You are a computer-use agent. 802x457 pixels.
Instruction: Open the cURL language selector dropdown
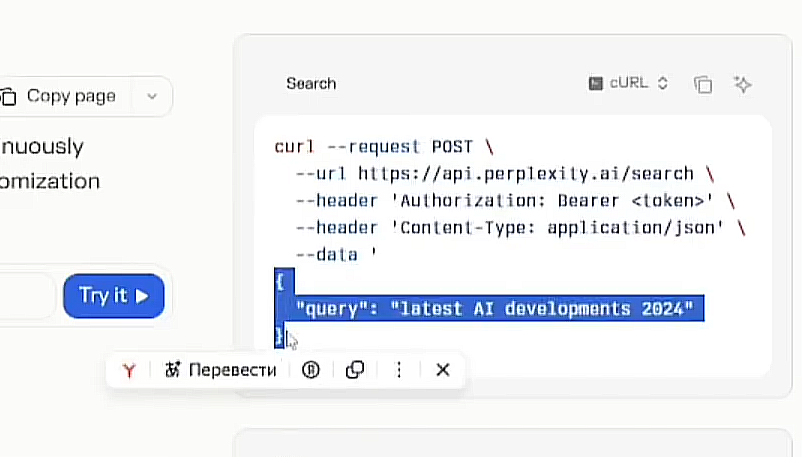(x=630, y=84)
